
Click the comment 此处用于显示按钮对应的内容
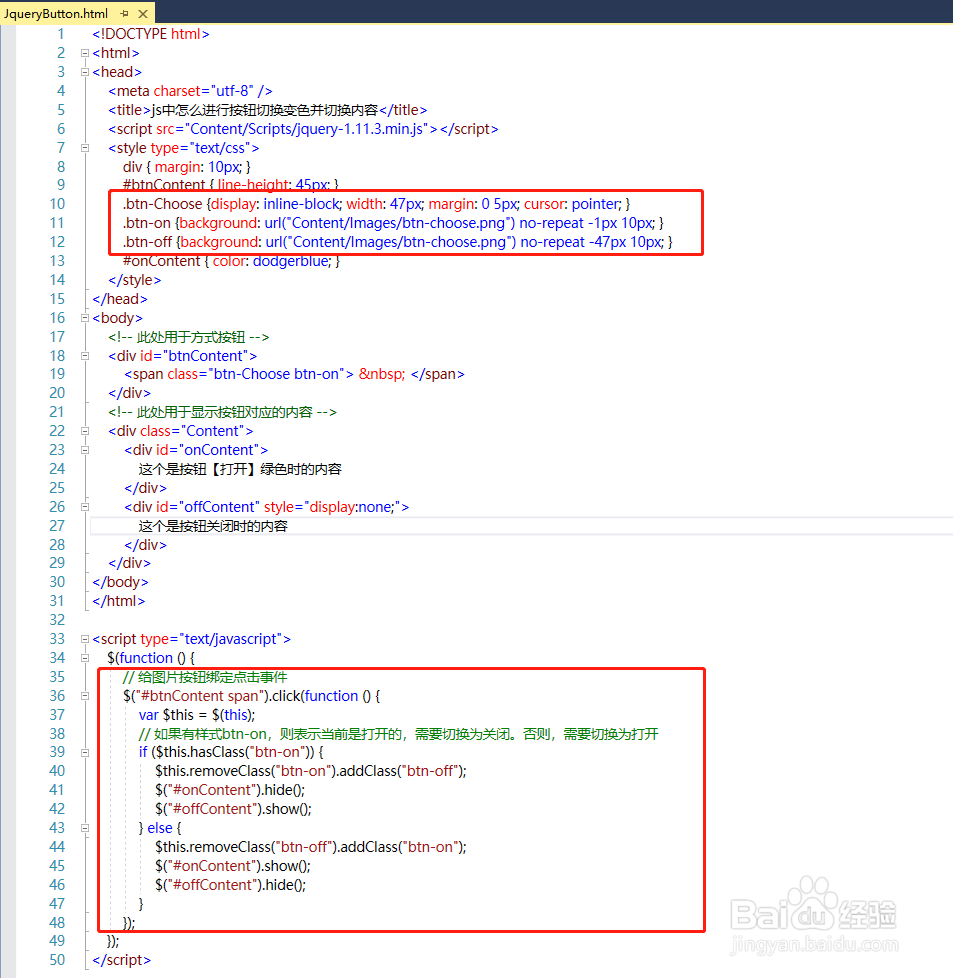223,412
